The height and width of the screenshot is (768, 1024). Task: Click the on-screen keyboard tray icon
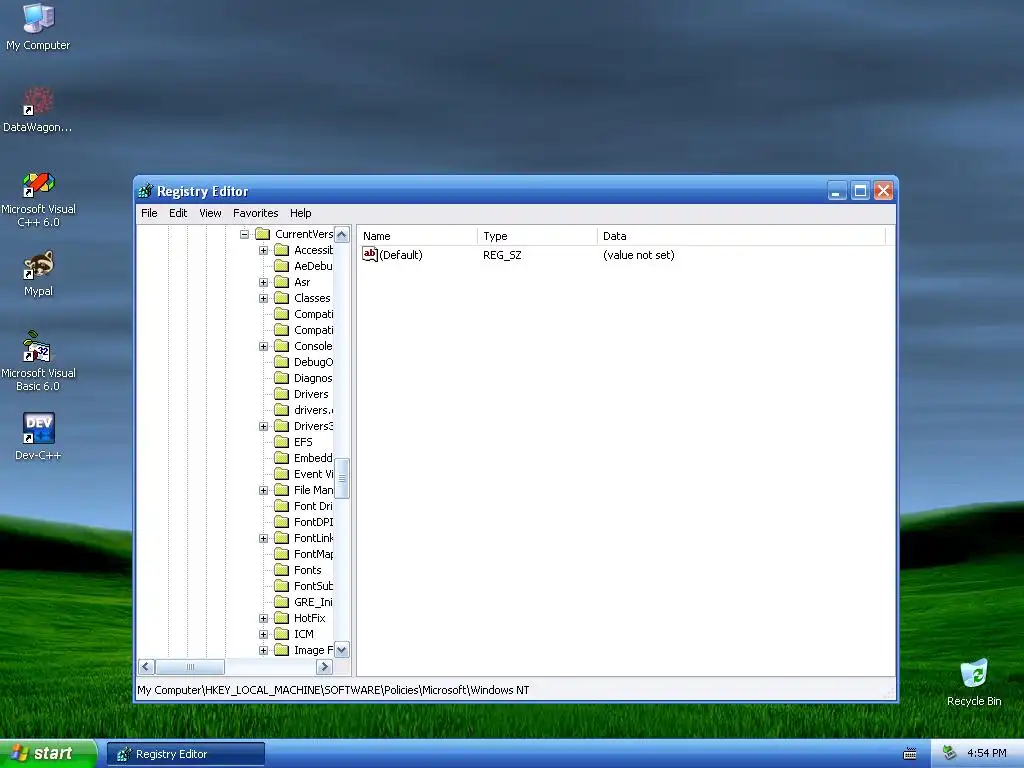click(910, 754)
